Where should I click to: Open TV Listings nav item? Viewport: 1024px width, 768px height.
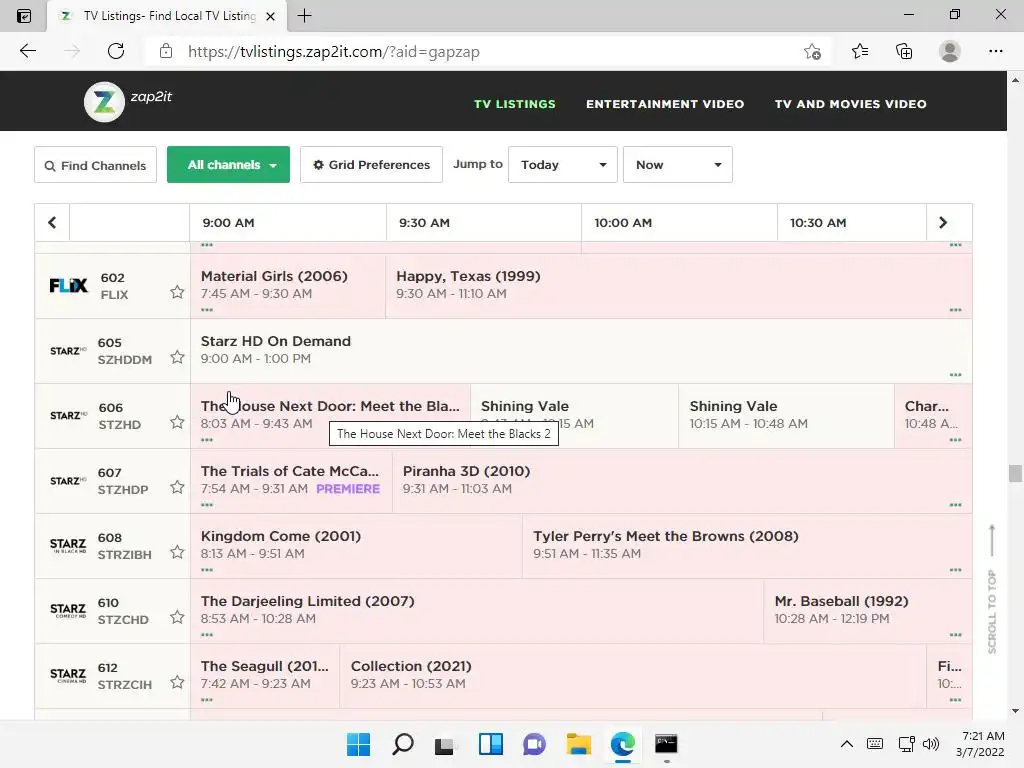point(515,104)
